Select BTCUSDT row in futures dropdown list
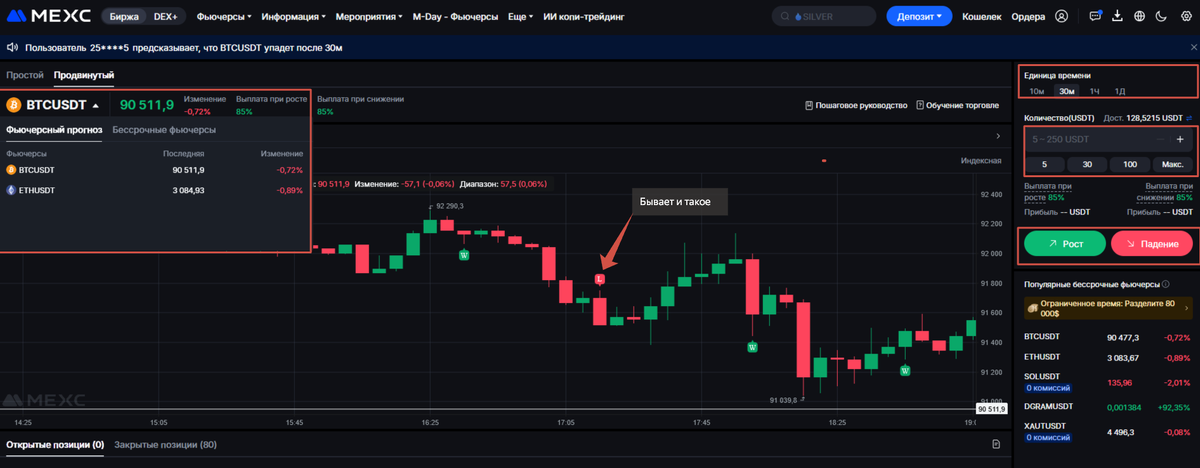The width and height of the screenshot is (1200, 468). 154,170
